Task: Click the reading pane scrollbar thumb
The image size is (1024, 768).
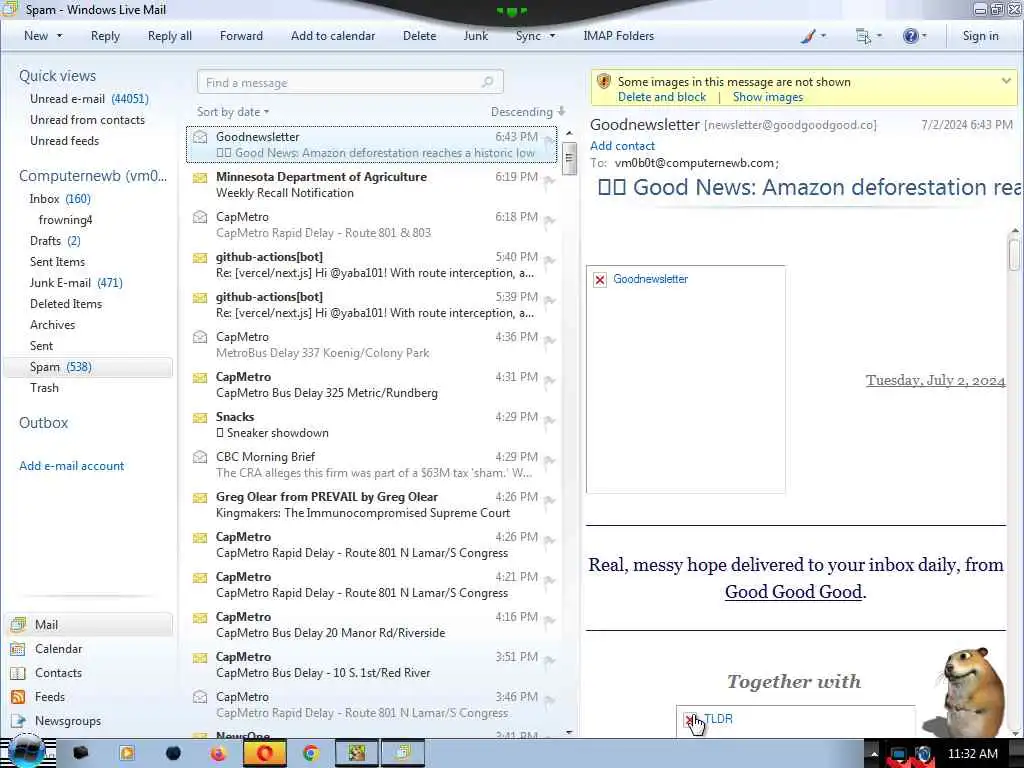Action: click(1014, 254)
